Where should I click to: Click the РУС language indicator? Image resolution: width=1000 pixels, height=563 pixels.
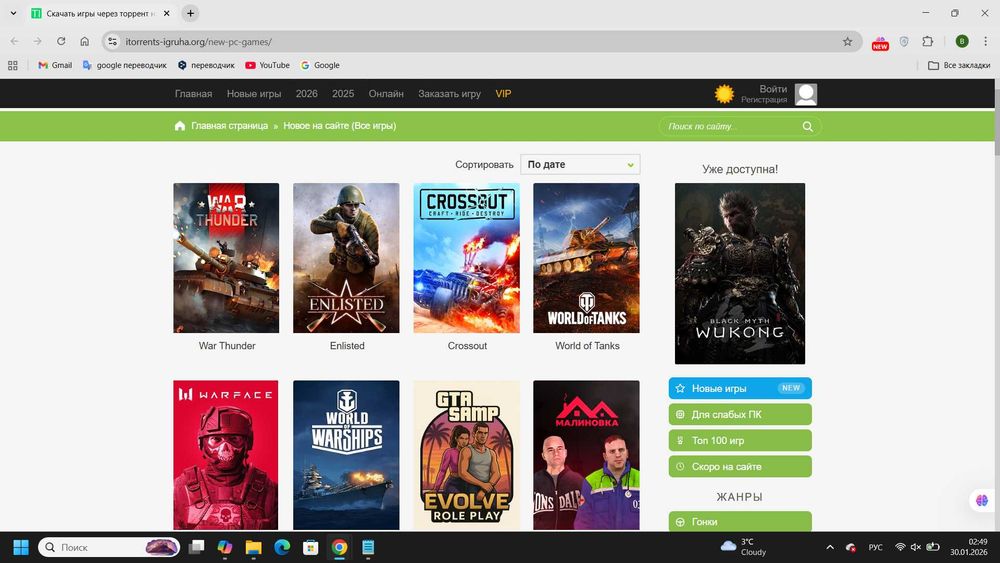(876, 547)
